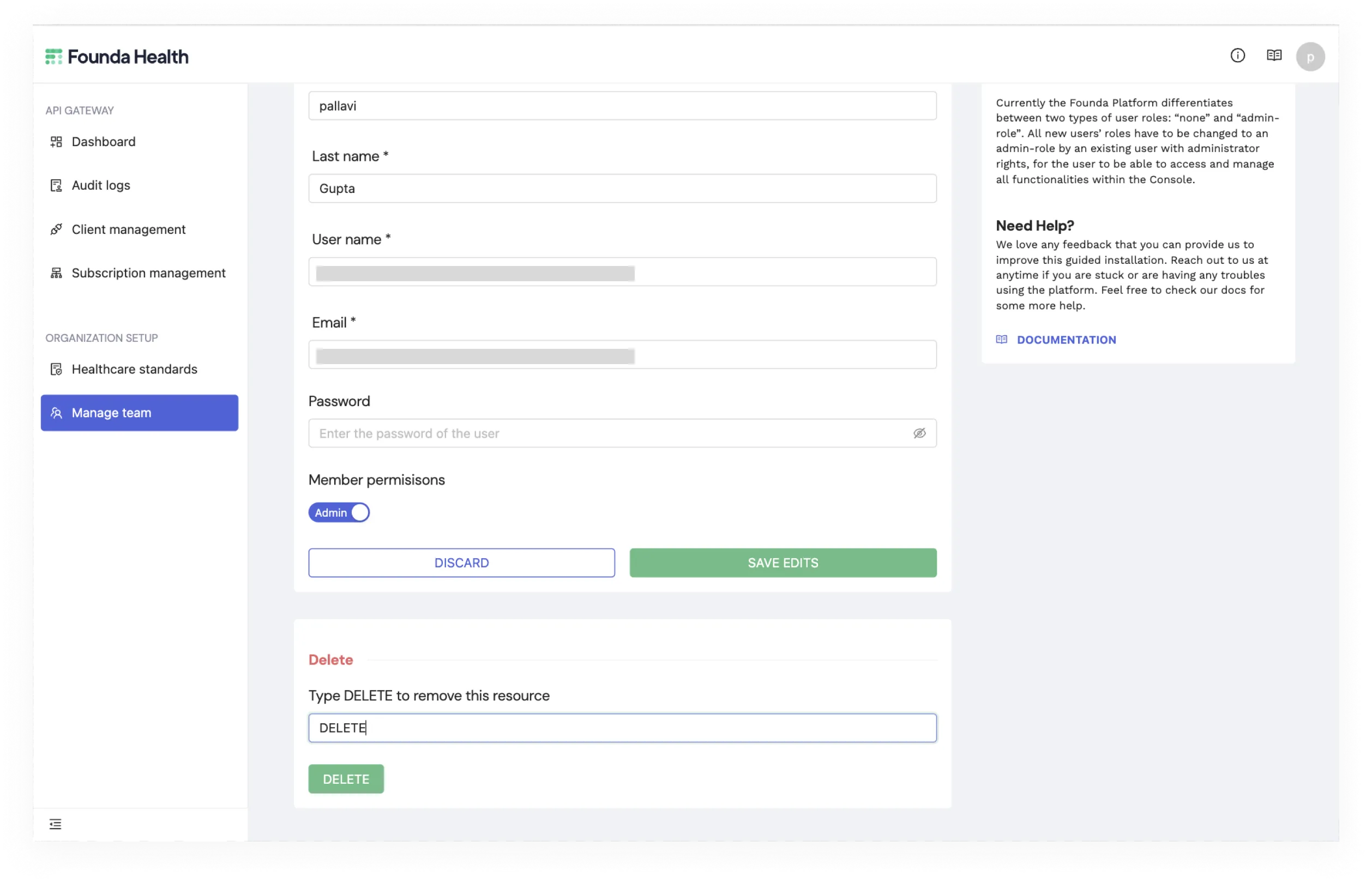Click the DISCARD button

click(462, 563)
